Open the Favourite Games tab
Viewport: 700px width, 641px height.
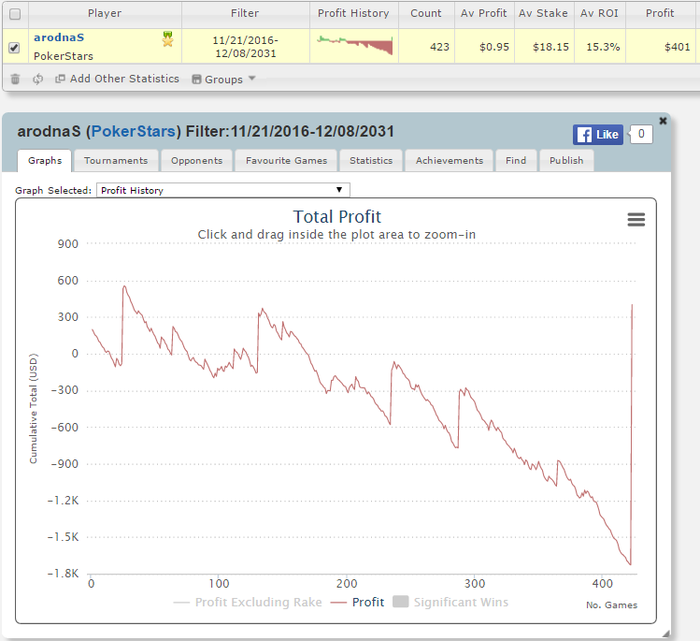pos(286,161)
